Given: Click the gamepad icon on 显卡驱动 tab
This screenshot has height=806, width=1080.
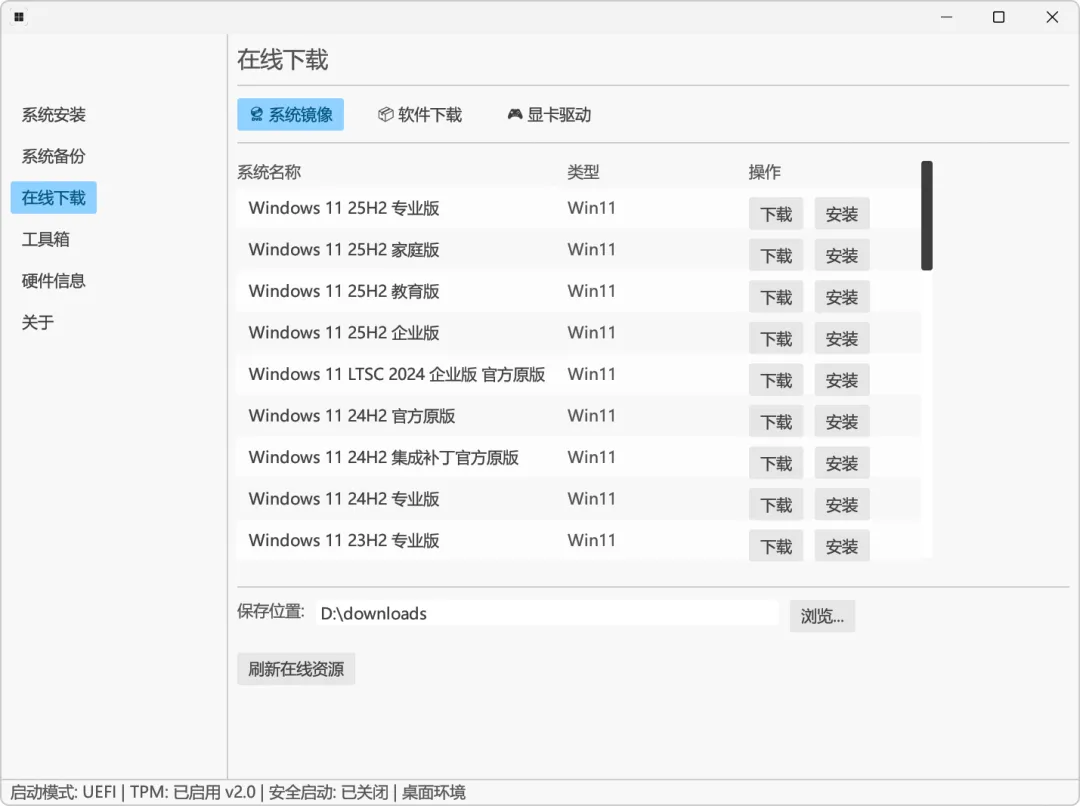Looking at the screenshot, I should [x=515, y=114].
